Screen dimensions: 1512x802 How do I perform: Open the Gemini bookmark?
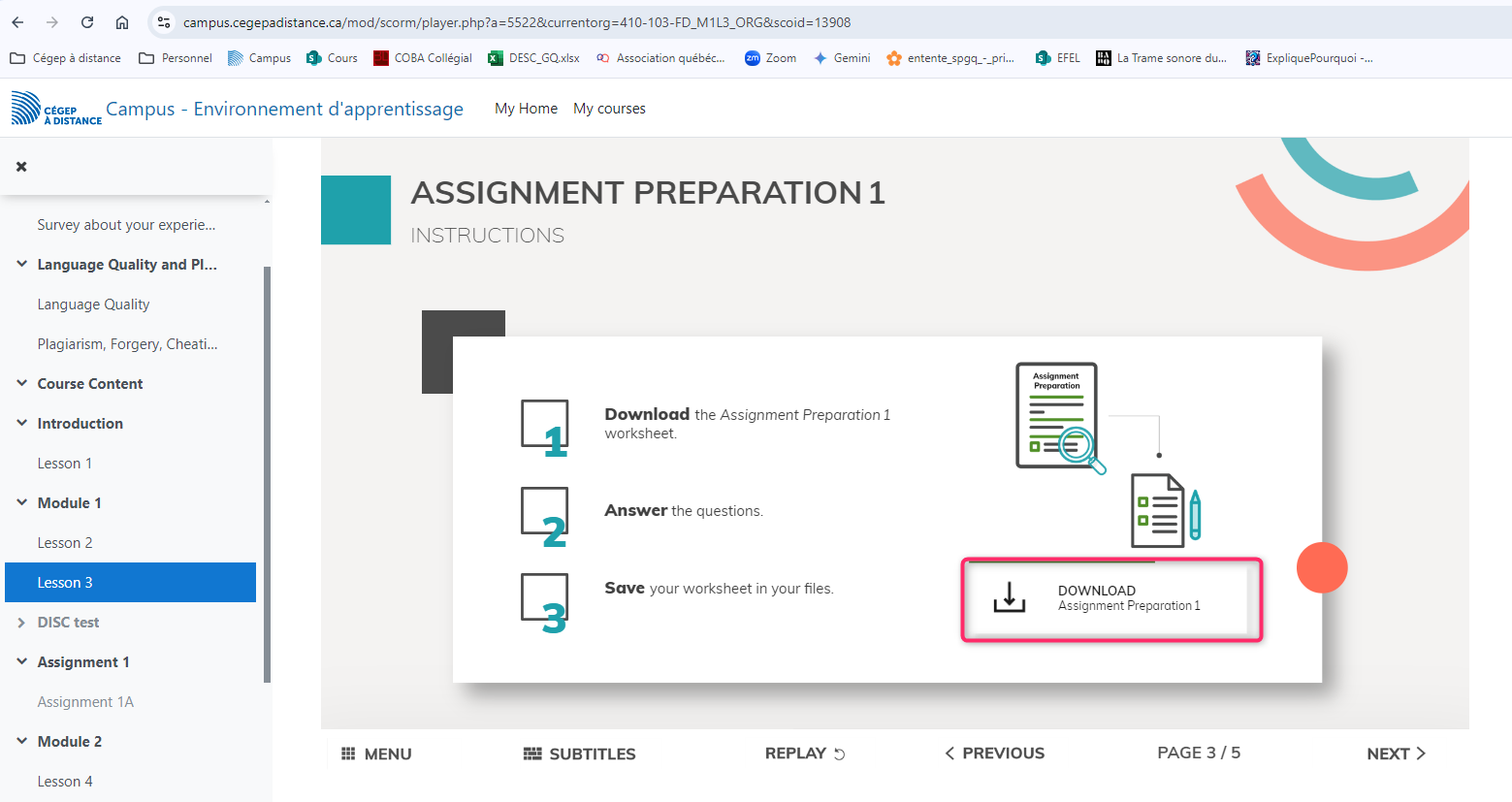(x=842, y=58)
